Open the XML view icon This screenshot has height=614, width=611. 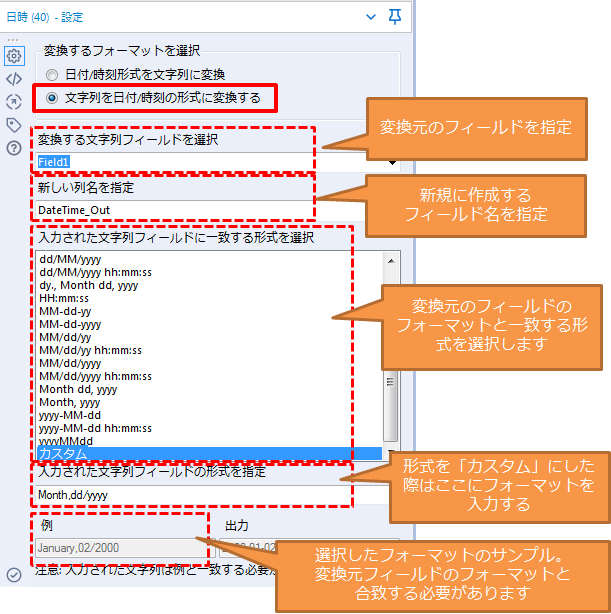pos(13,78)
